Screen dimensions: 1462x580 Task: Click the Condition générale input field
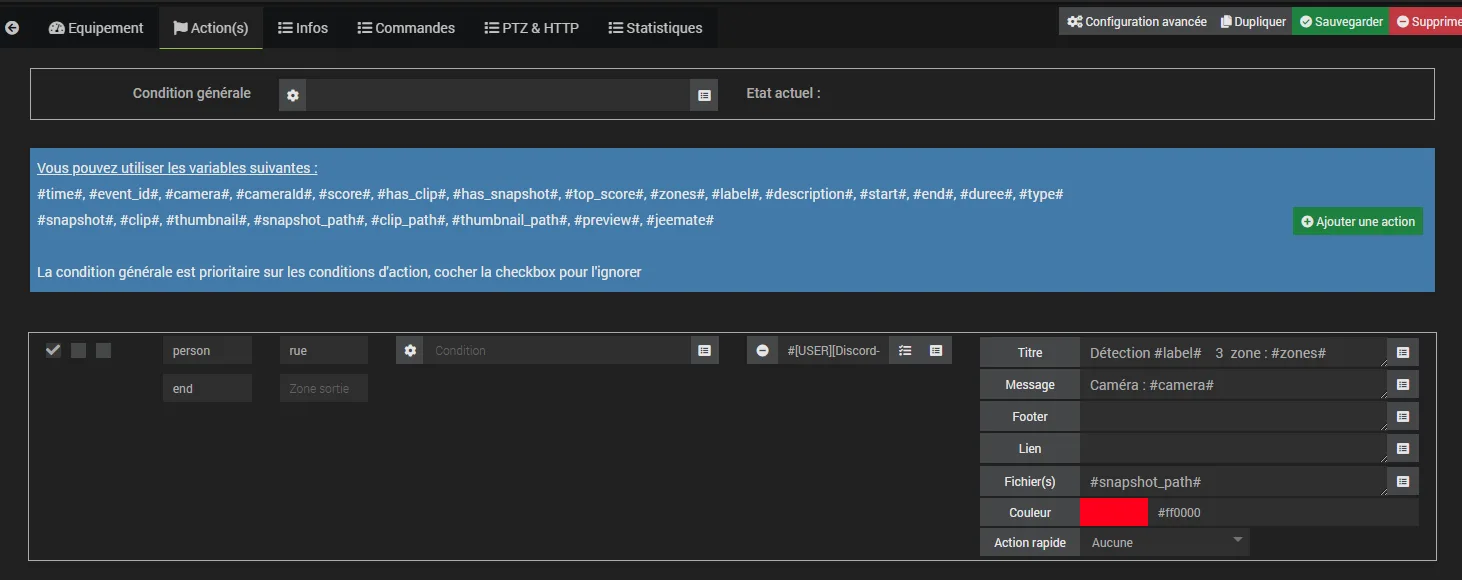click(x=498, y=95)
